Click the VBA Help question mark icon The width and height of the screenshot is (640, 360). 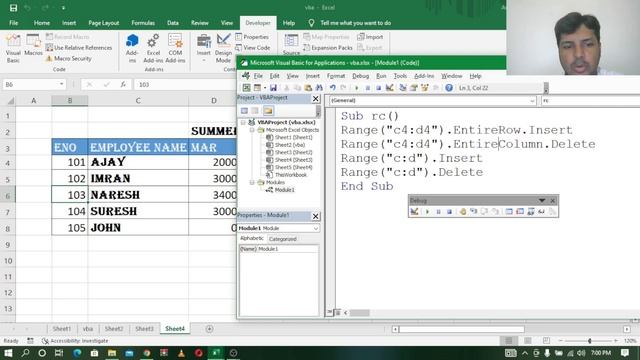coord(449,88)
